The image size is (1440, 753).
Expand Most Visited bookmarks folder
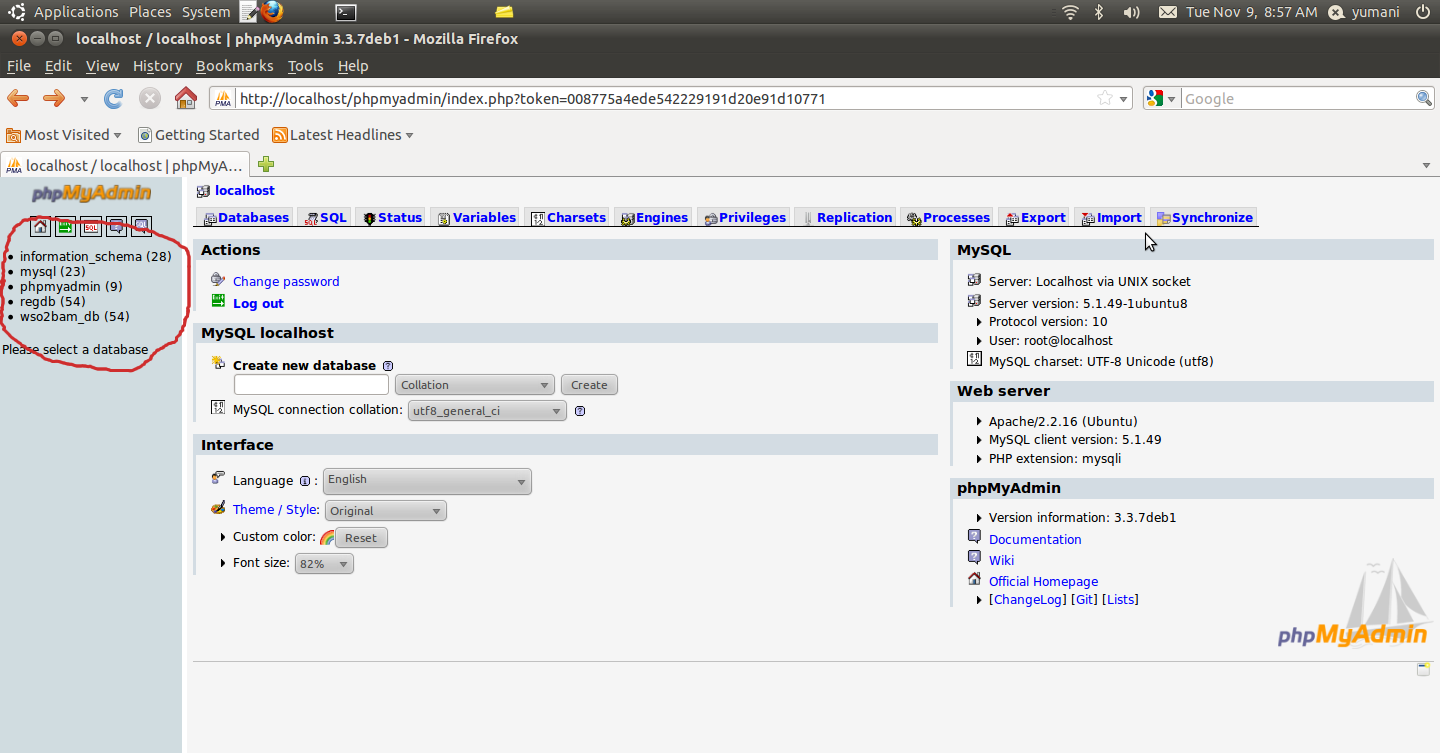click(64, 135)
